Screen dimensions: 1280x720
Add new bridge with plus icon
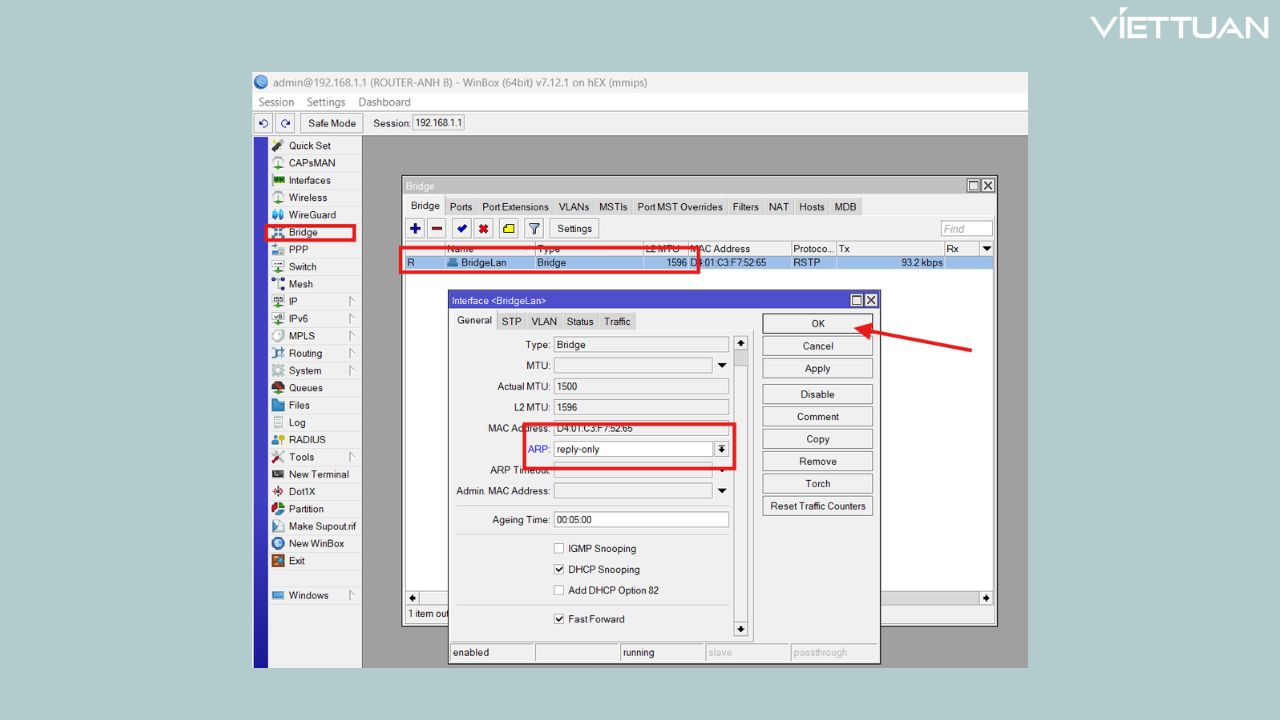point(415,228)
